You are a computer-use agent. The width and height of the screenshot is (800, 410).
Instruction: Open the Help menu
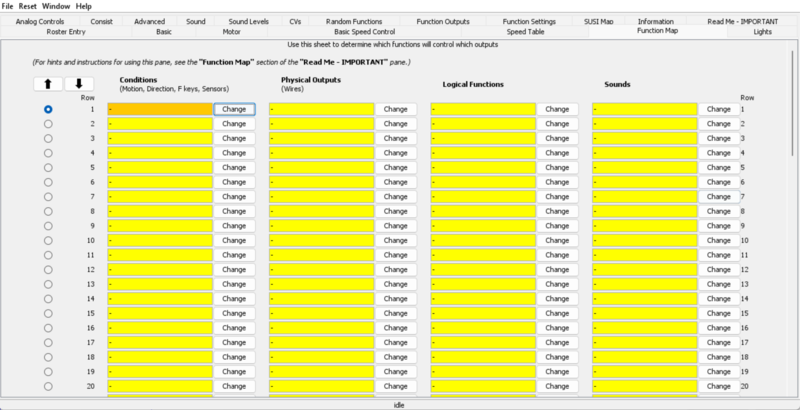(84, 6)
